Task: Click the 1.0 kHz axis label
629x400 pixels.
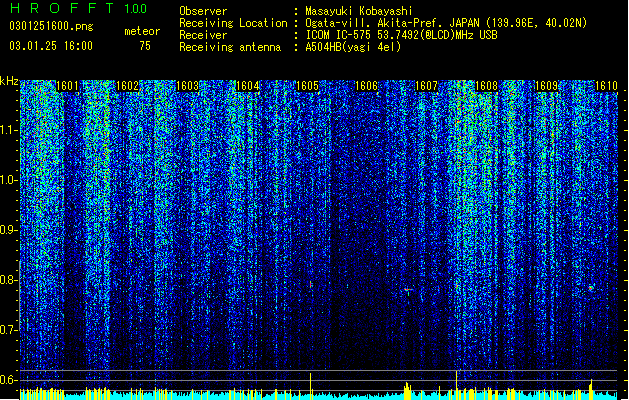Action: pyautogui.click(x=9, y=180)
